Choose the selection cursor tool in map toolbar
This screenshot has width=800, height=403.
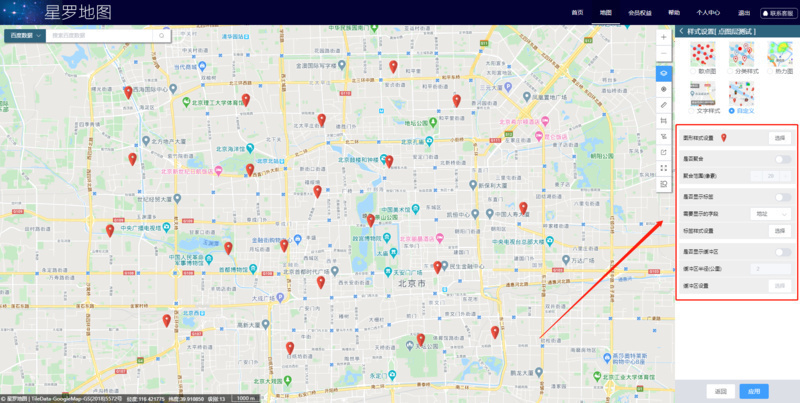(664, 136)
